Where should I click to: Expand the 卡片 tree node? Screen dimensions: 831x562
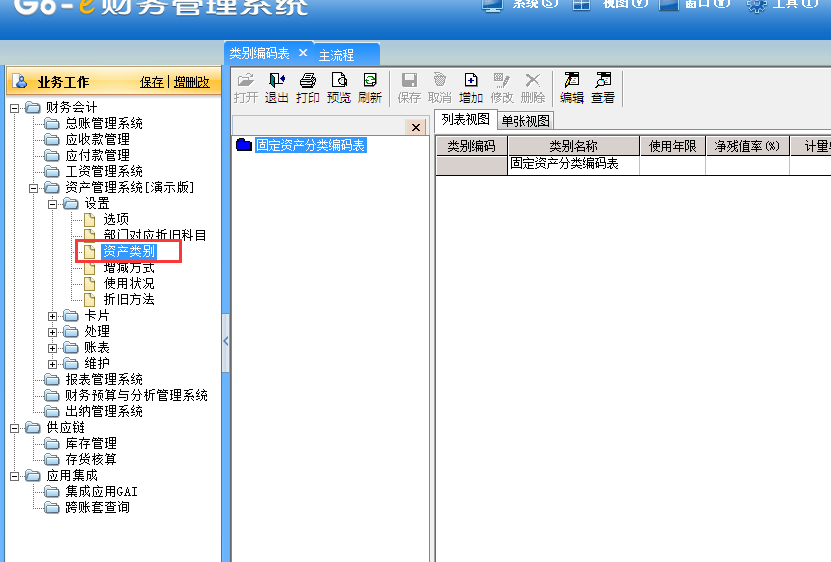[x=53, y=316]
